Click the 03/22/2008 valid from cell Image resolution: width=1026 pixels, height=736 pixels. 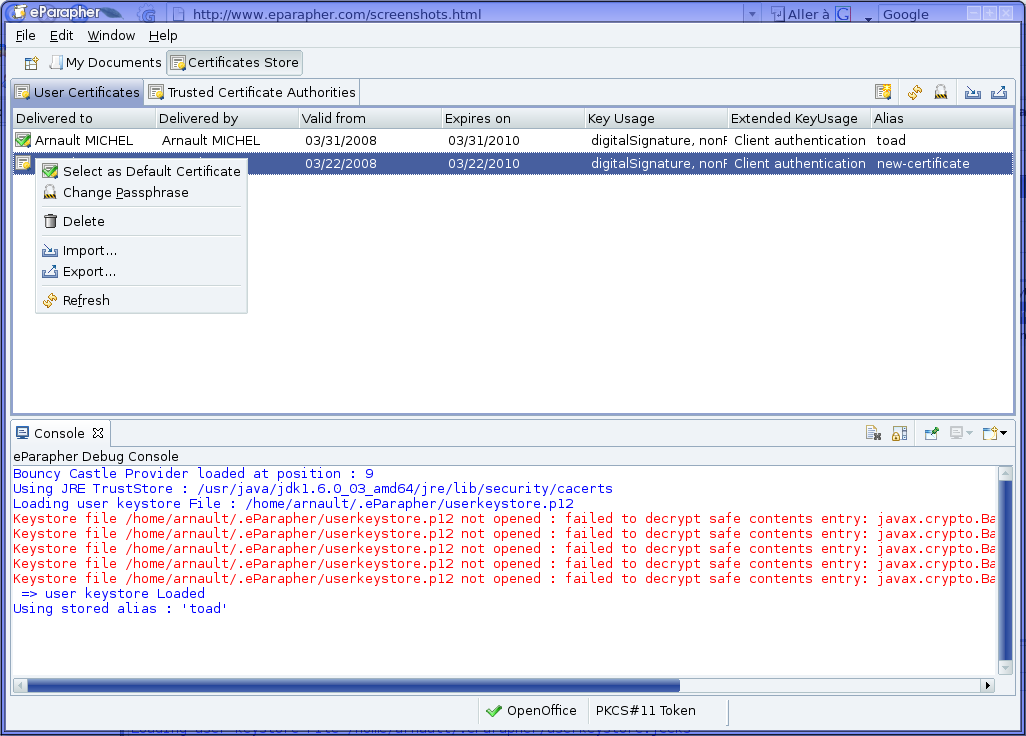point(340,164)
